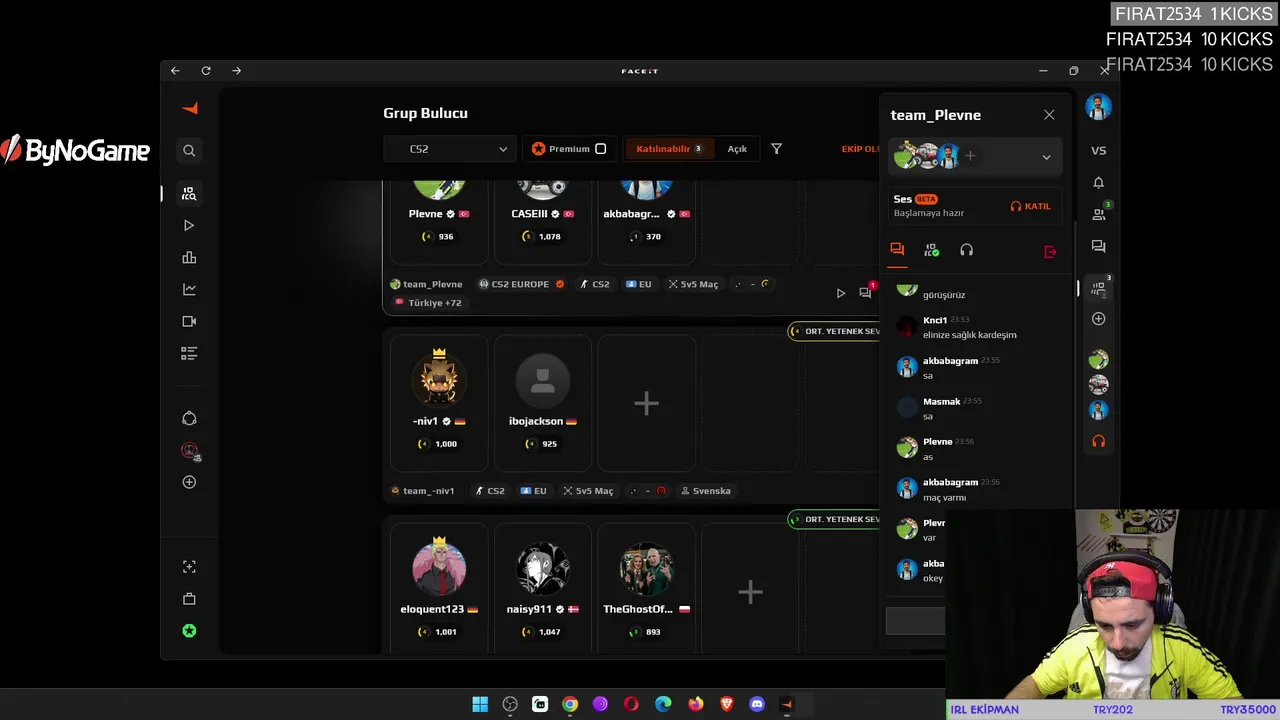Toggle the Premium checkbox
This screenshot has width=1280, height=720.
click(600, 149)
